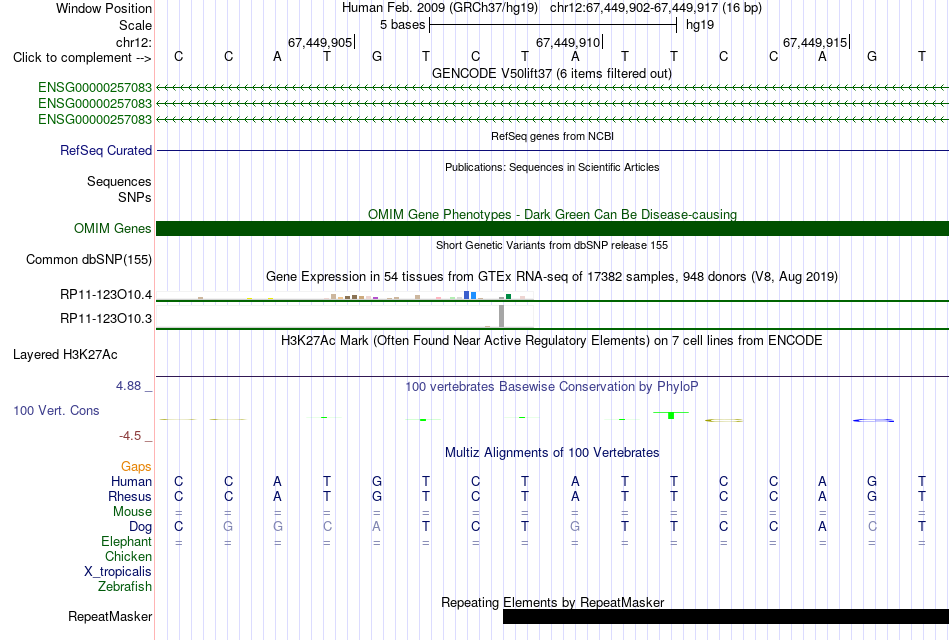Click the 'Gene Expression in 54 tissues' title
The image size is (950, 640).
pyautogui.click(x=552, y=277)
